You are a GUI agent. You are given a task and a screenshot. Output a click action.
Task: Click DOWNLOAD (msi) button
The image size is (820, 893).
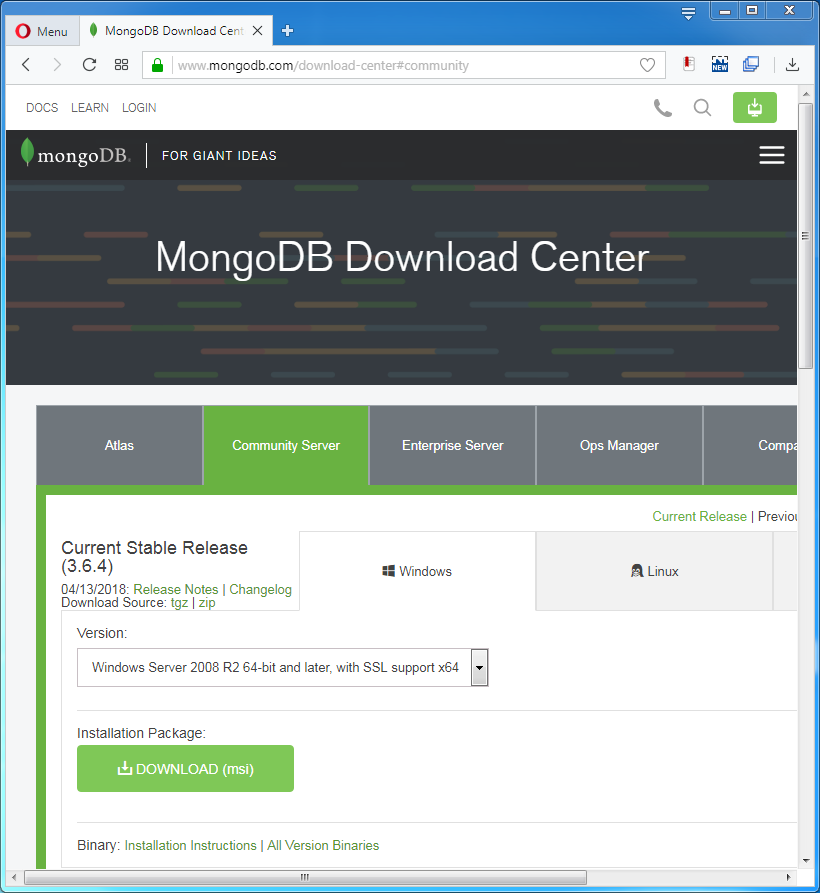coord(185,769)
